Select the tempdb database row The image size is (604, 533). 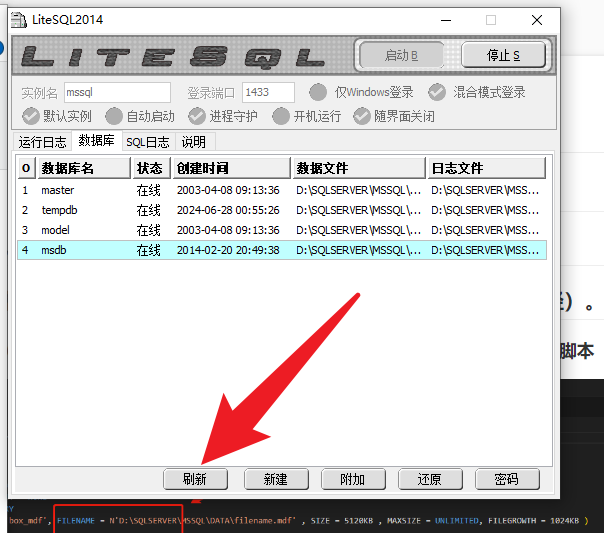(282, 210)
